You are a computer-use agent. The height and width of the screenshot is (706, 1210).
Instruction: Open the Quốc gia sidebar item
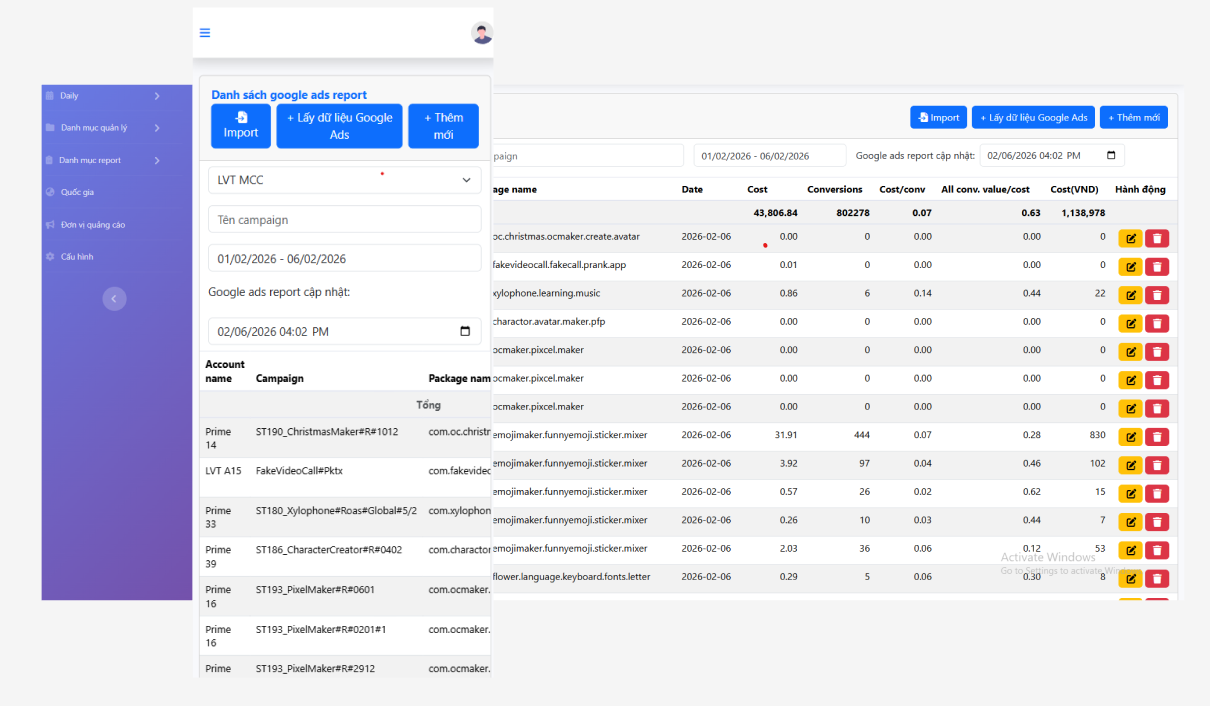pos(77,192)
